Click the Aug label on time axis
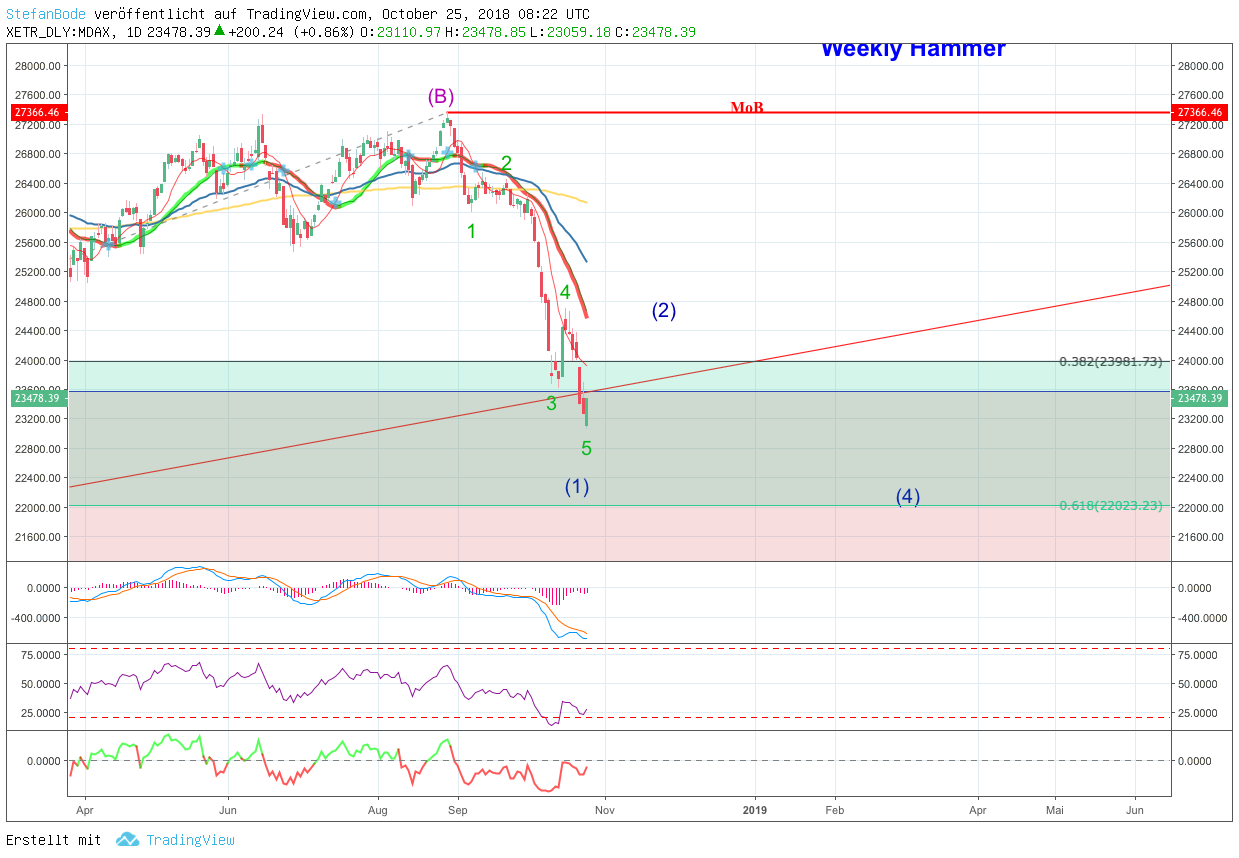This screenshot has height=858, width=1239. coord(378,811)
